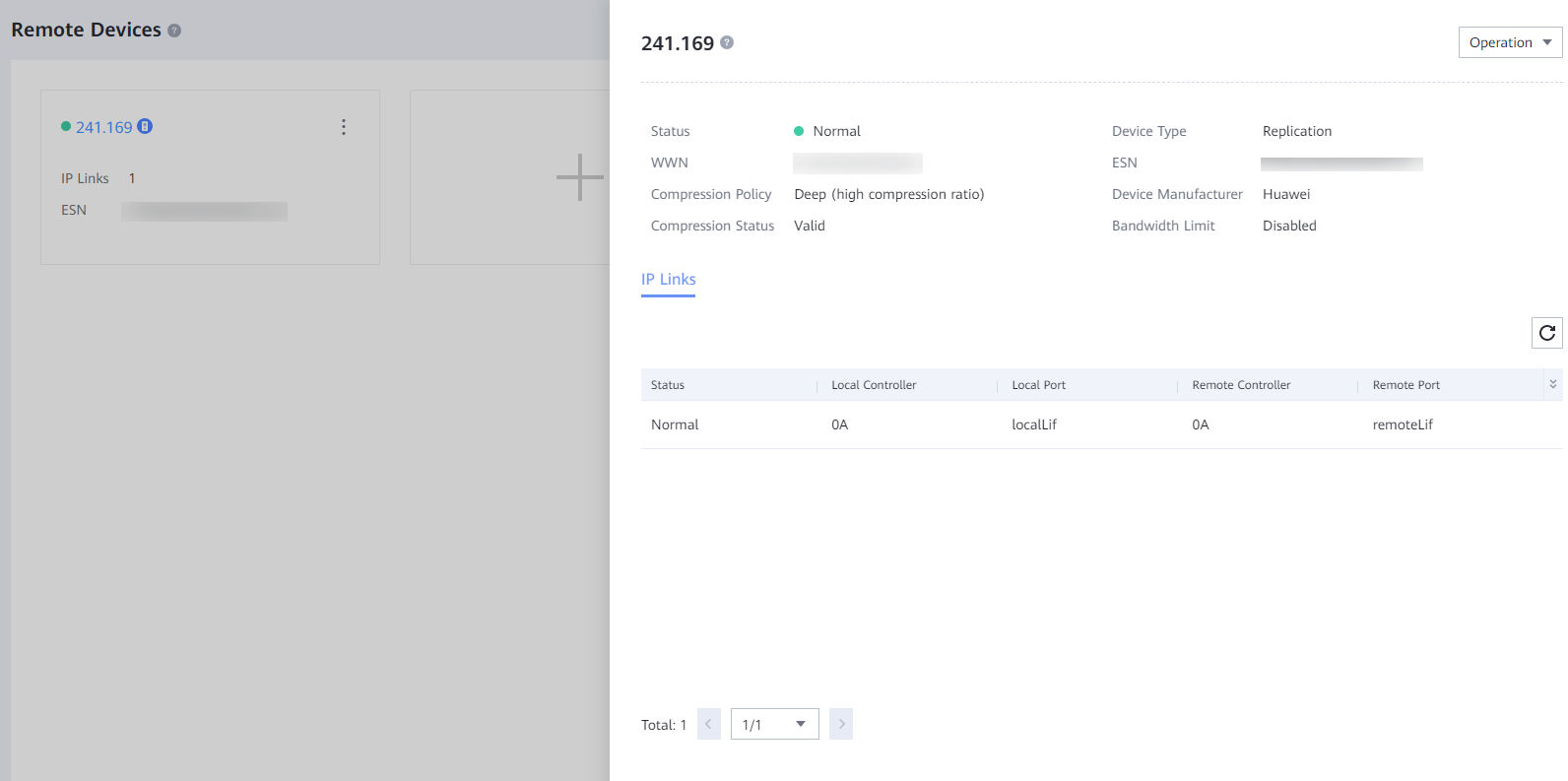
Task: Select the localLif cell in table row
Action: click(x=1034, y=424)
